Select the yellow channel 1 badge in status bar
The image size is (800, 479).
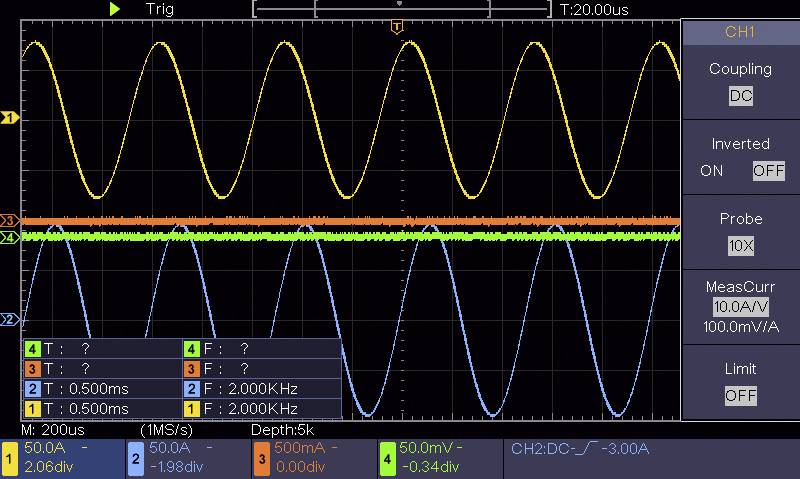(11, 459)
